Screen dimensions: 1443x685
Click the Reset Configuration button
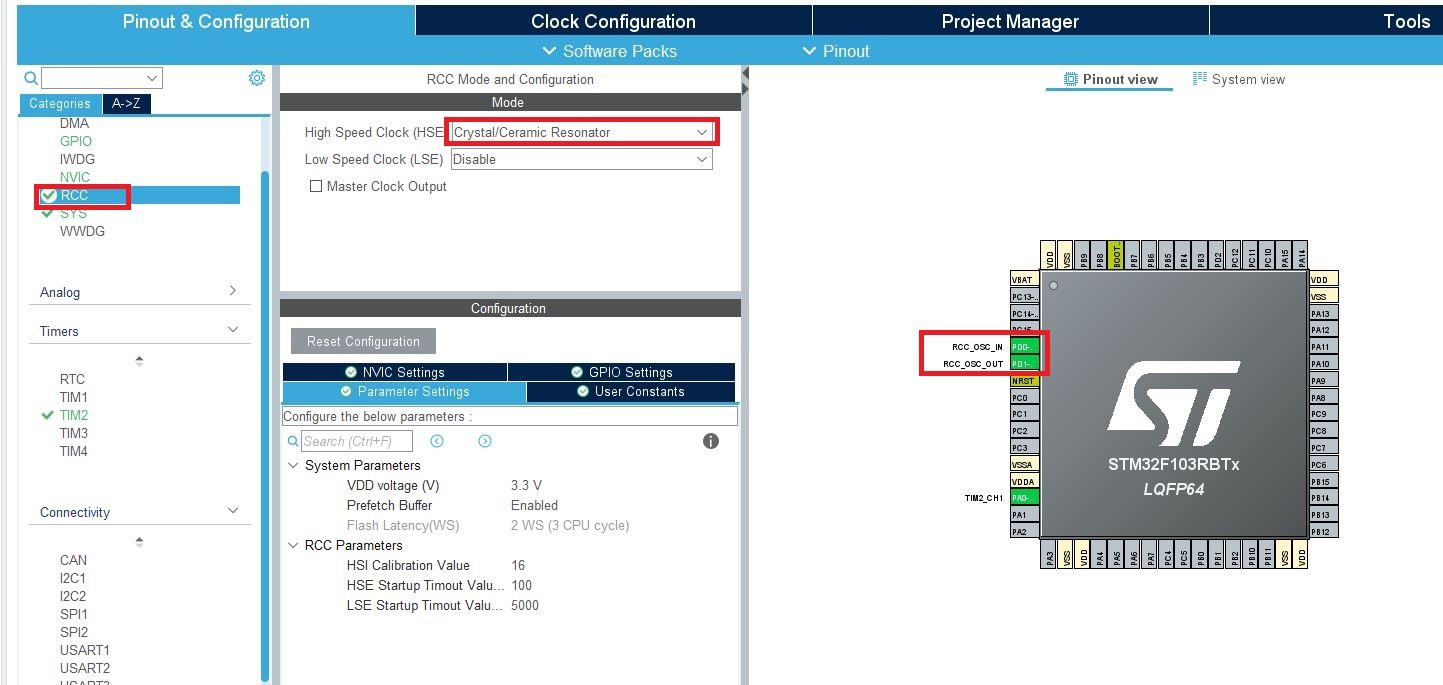pos(363,341)
